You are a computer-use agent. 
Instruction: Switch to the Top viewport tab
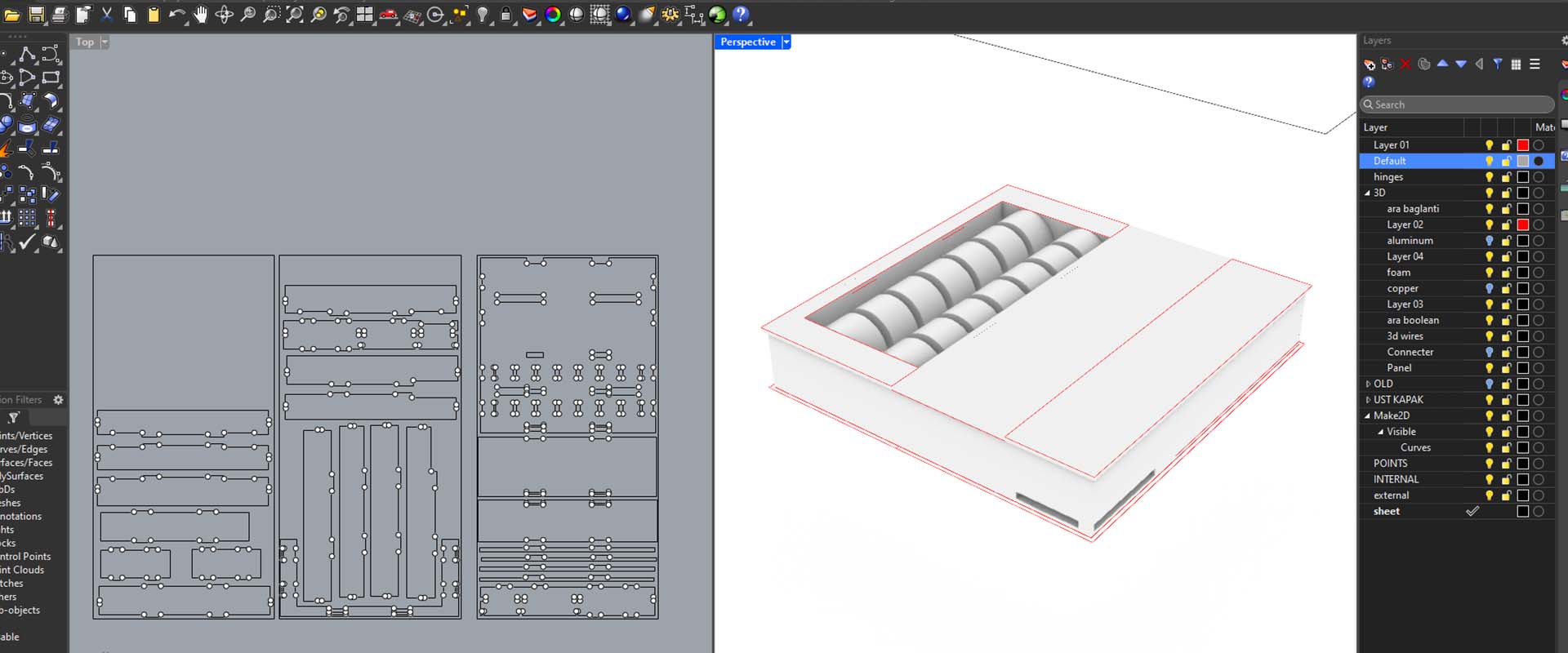click(x=85, y=42)
